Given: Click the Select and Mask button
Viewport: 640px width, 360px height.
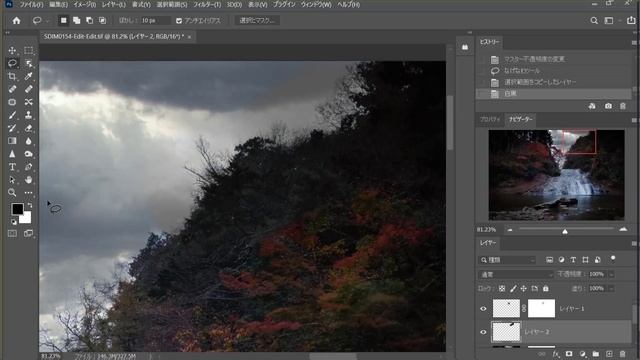Looking at the screenshot, I should coord(257,20).
